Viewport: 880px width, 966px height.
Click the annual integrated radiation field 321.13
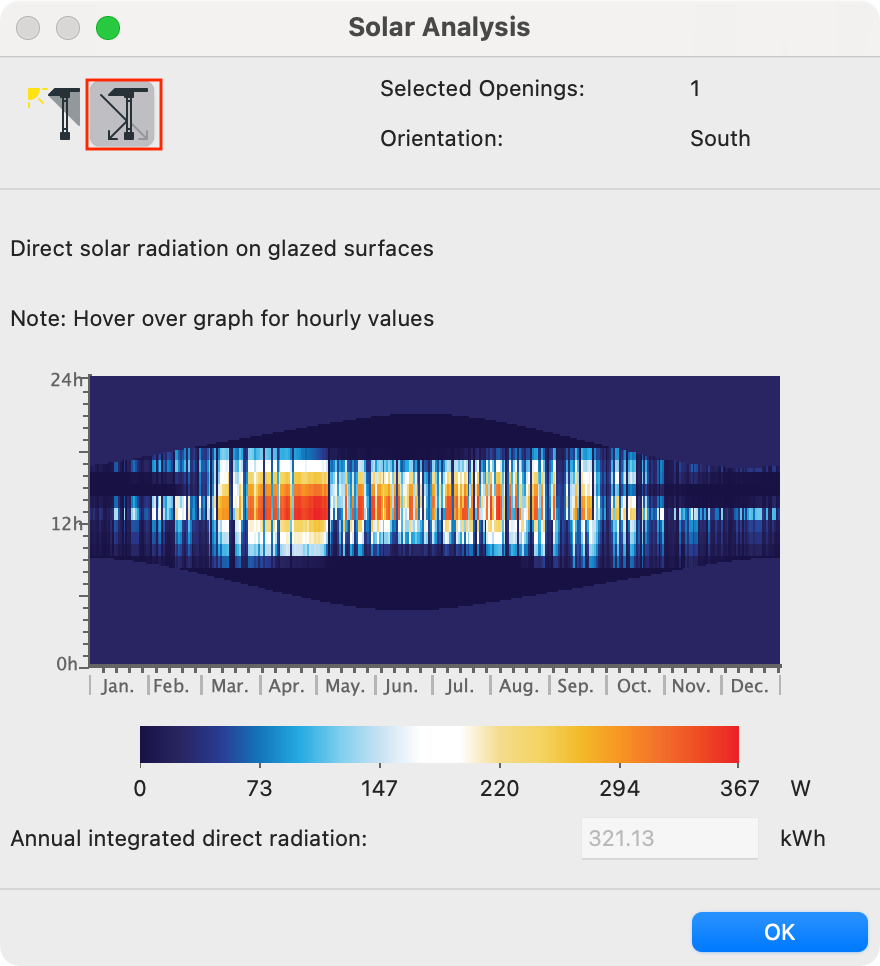coord(669,838)
